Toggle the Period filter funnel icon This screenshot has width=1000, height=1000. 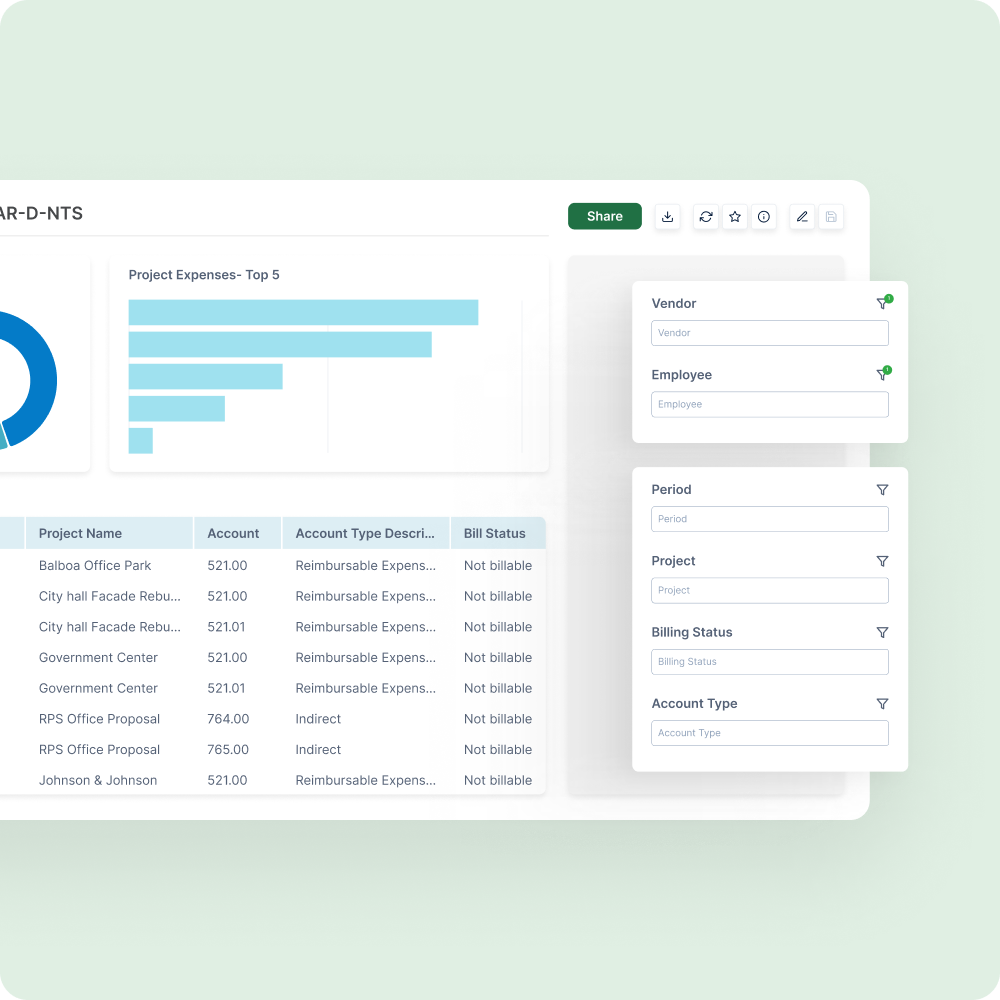coord(882,490)
